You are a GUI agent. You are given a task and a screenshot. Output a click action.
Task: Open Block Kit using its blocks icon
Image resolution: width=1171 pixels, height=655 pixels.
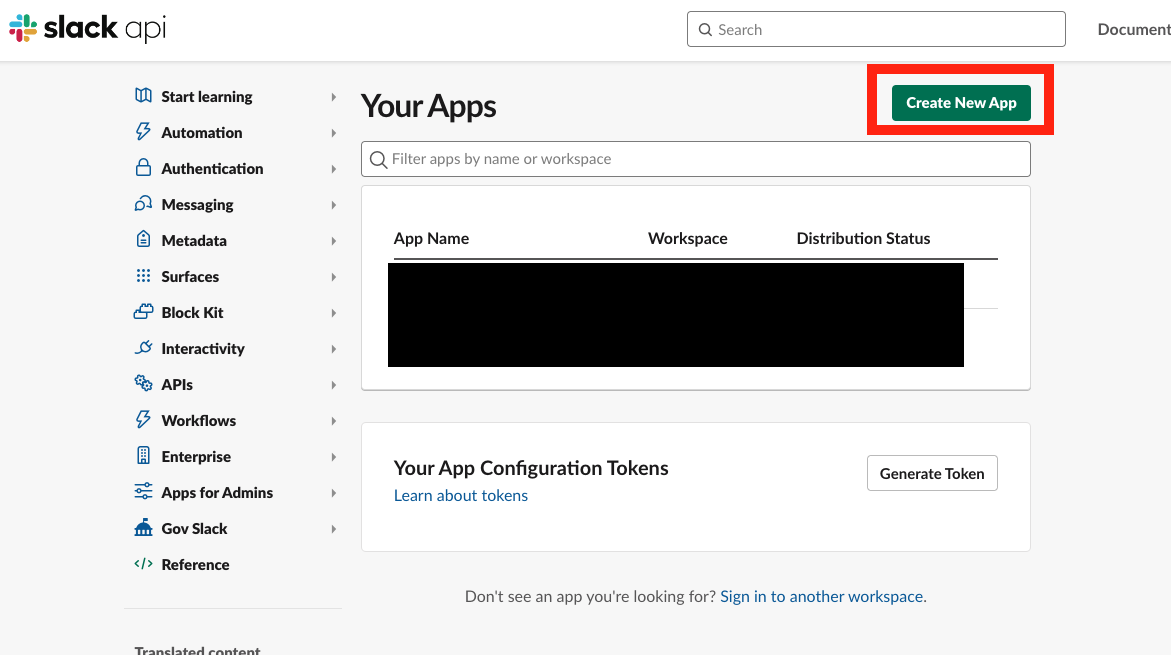point(143,312)
